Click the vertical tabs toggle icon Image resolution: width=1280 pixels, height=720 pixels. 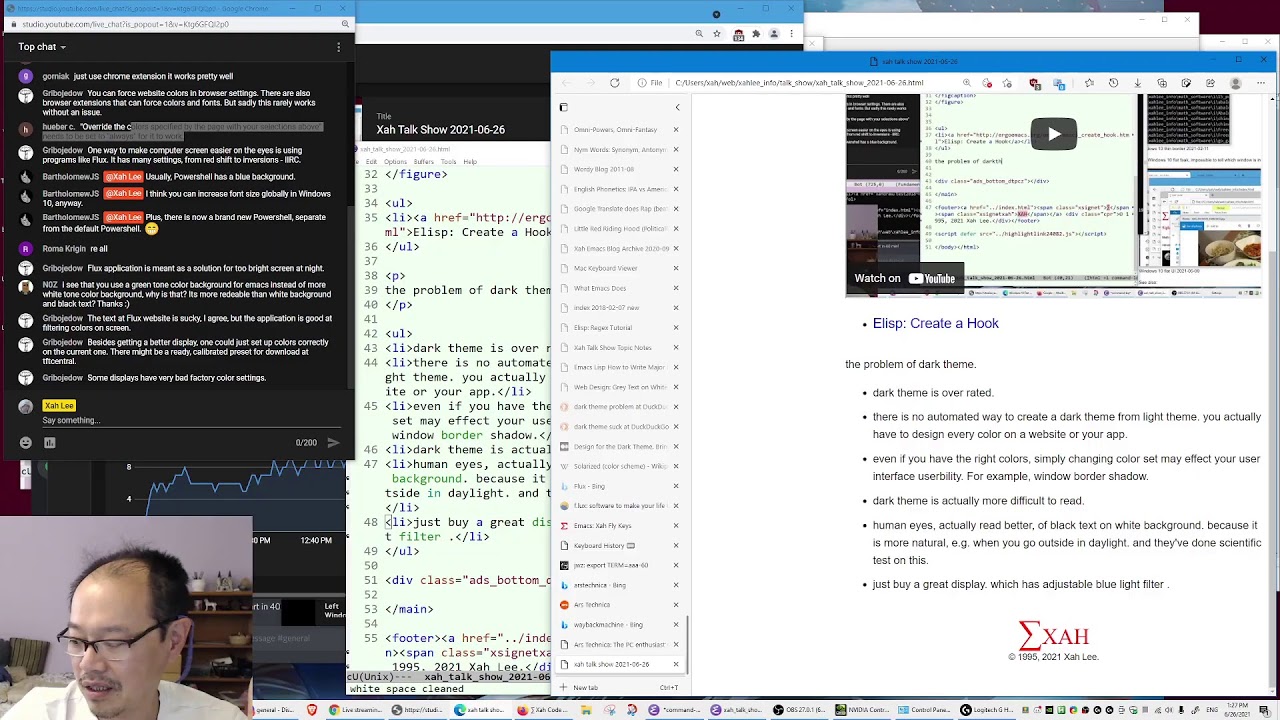[563, 107]
